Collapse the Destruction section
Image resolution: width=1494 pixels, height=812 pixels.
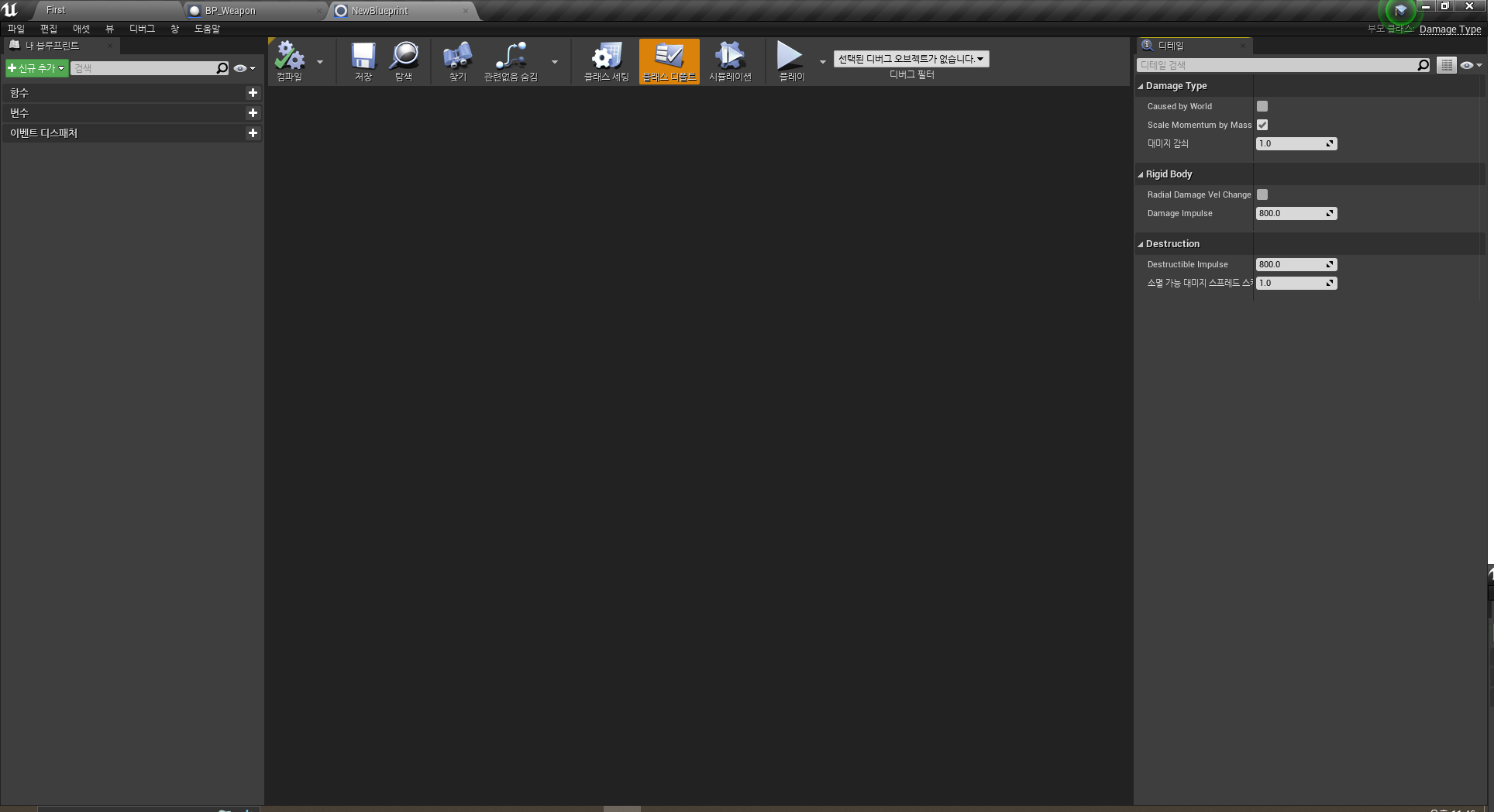point(1141,244)
